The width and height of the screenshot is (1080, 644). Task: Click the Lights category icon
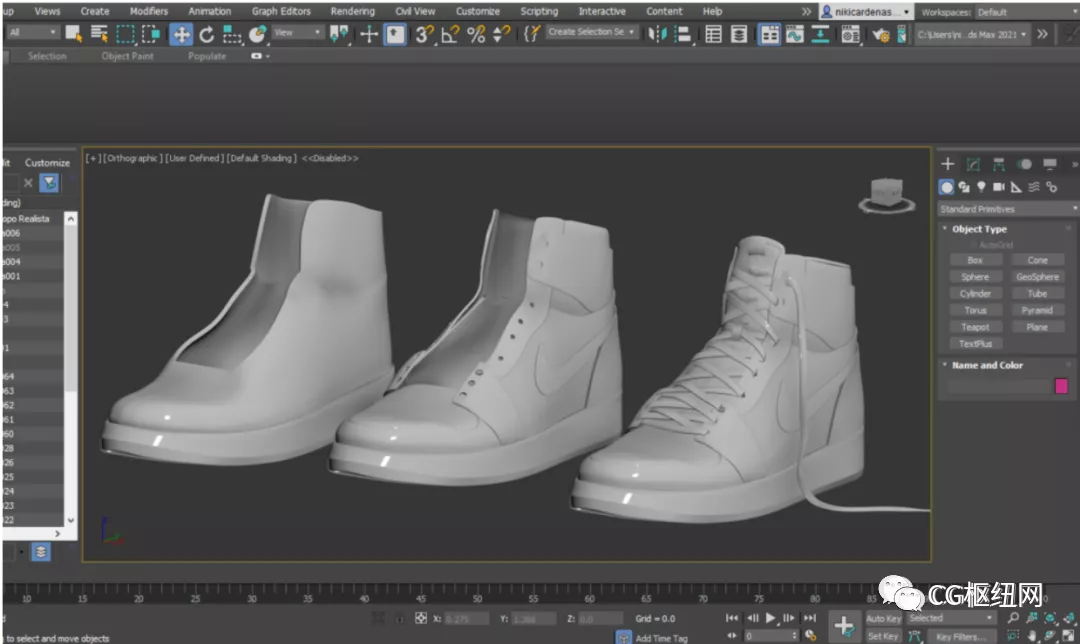point(981,187)
